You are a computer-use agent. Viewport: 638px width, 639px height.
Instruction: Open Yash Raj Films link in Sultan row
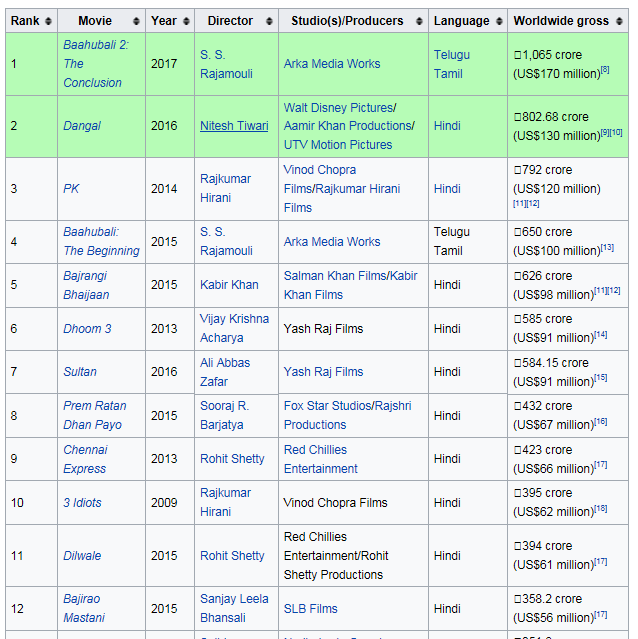click(323, 372)
